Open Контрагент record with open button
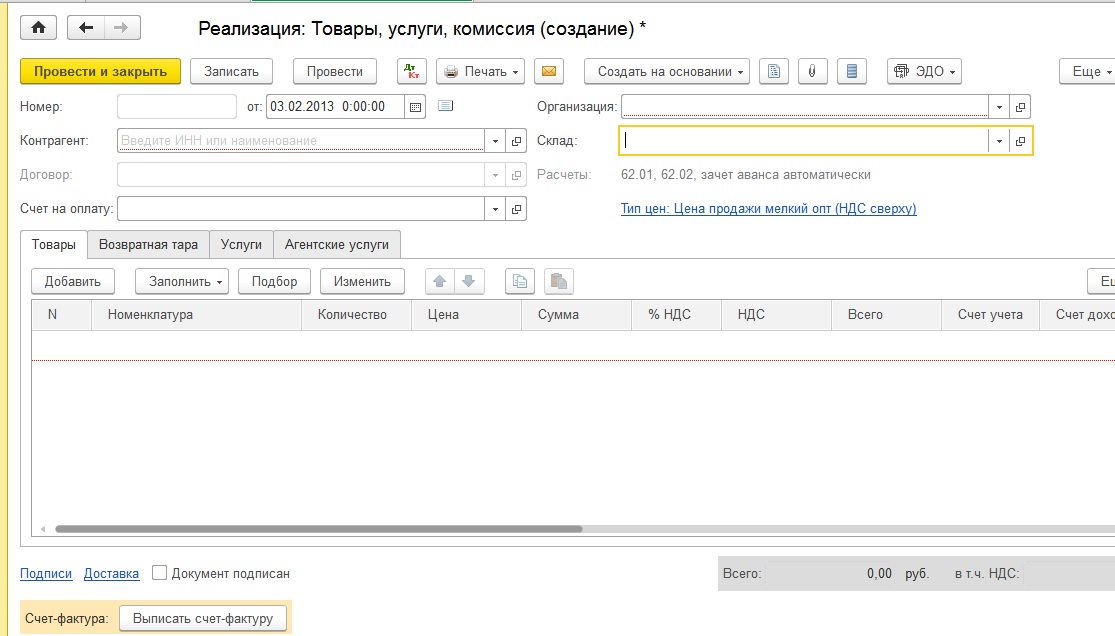The width and height of the screenshot is (1115, 636). (516, 141)
